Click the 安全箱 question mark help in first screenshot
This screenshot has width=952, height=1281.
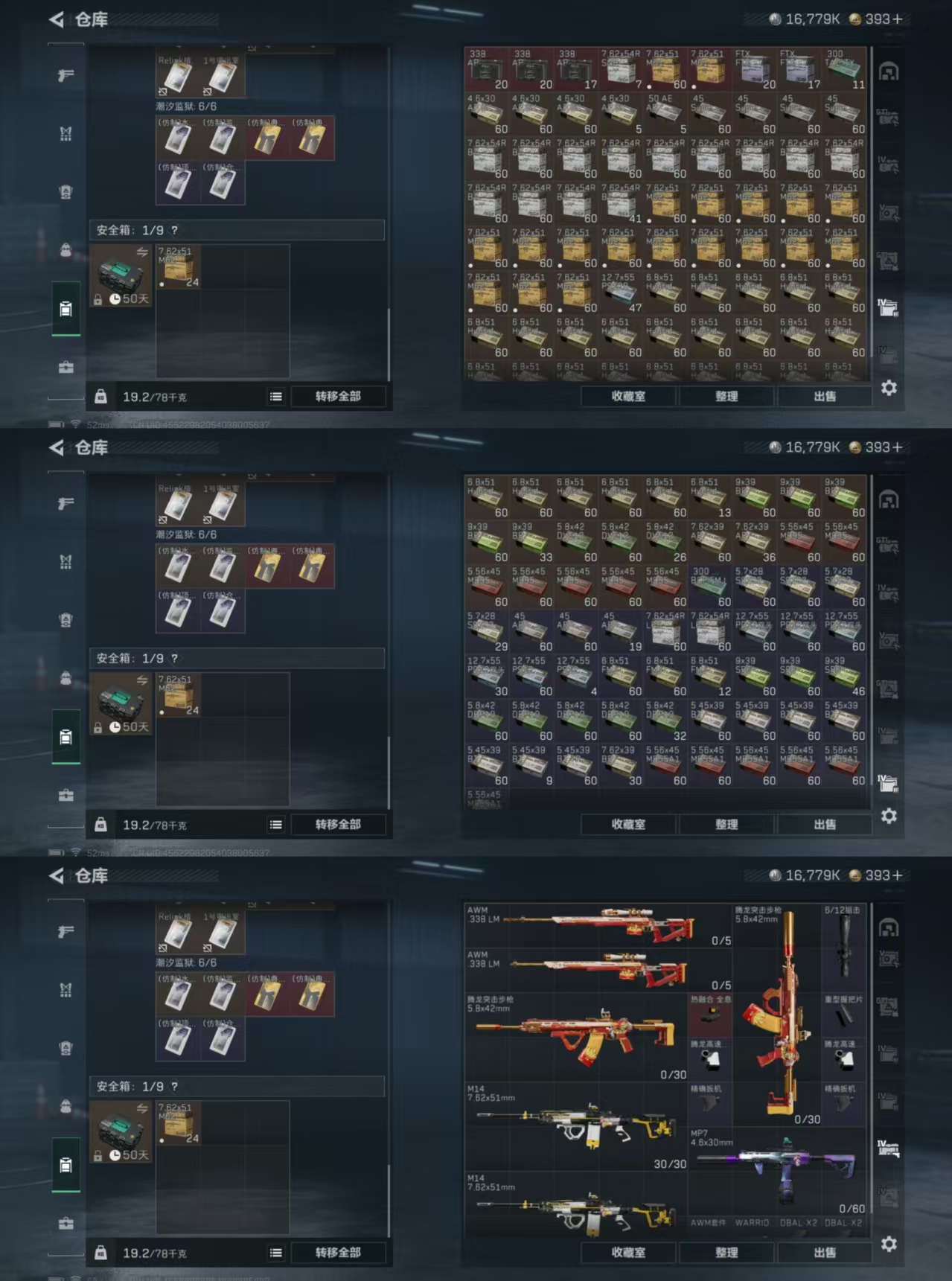[174, 230]
